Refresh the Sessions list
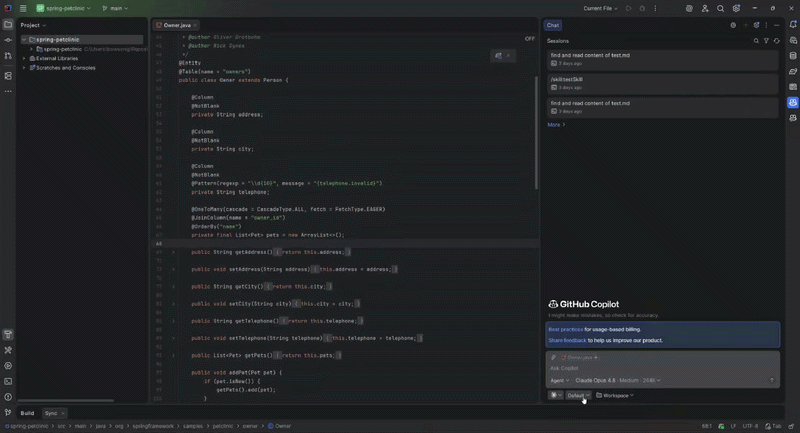This screenshot has width=800, height=433. point(777,41)
